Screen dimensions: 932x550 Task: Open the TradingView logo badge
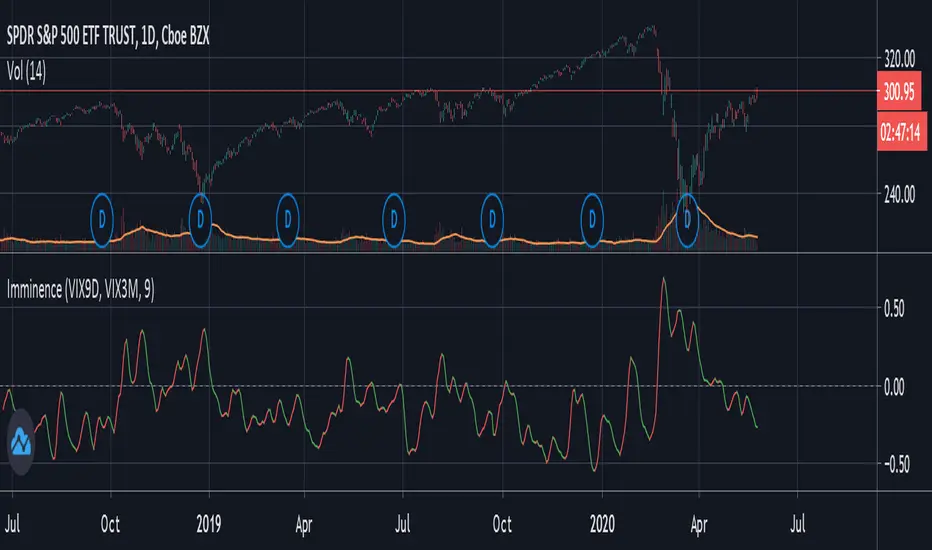tap(21, 442)
